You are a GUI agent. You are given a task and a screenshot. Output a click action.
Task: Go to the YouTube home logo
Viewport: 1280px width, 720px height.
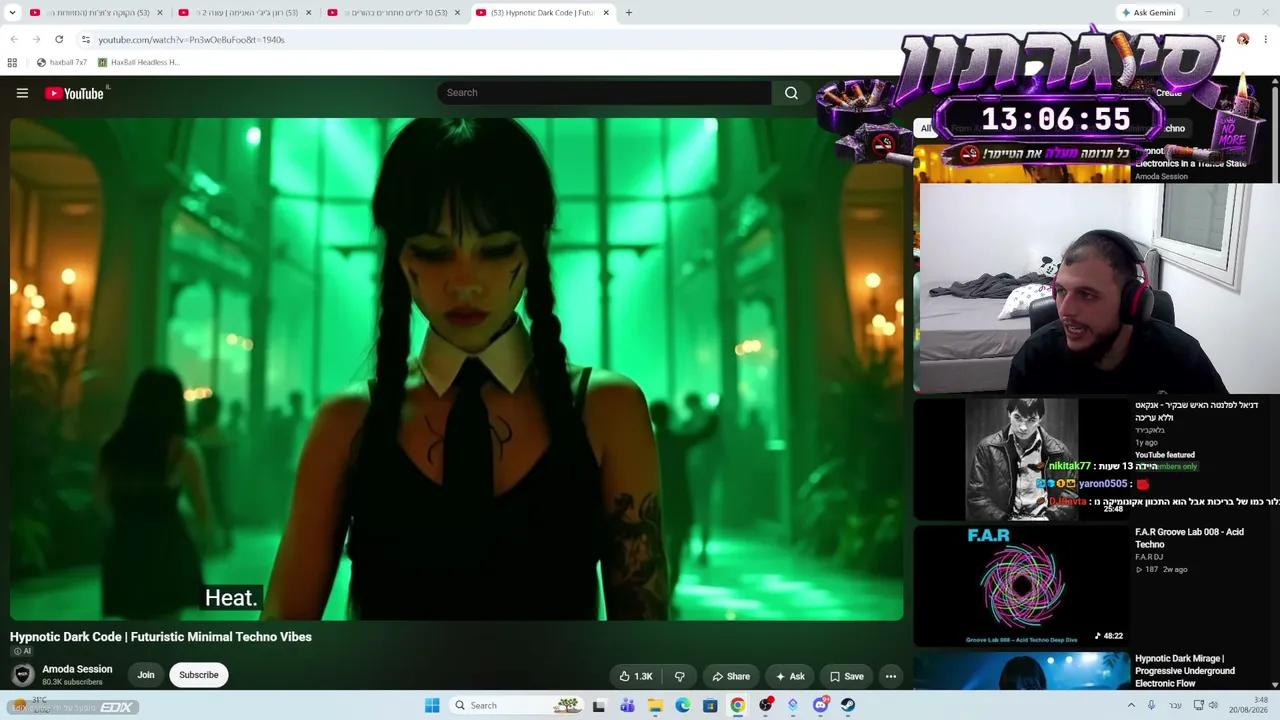tap(75, 93)
